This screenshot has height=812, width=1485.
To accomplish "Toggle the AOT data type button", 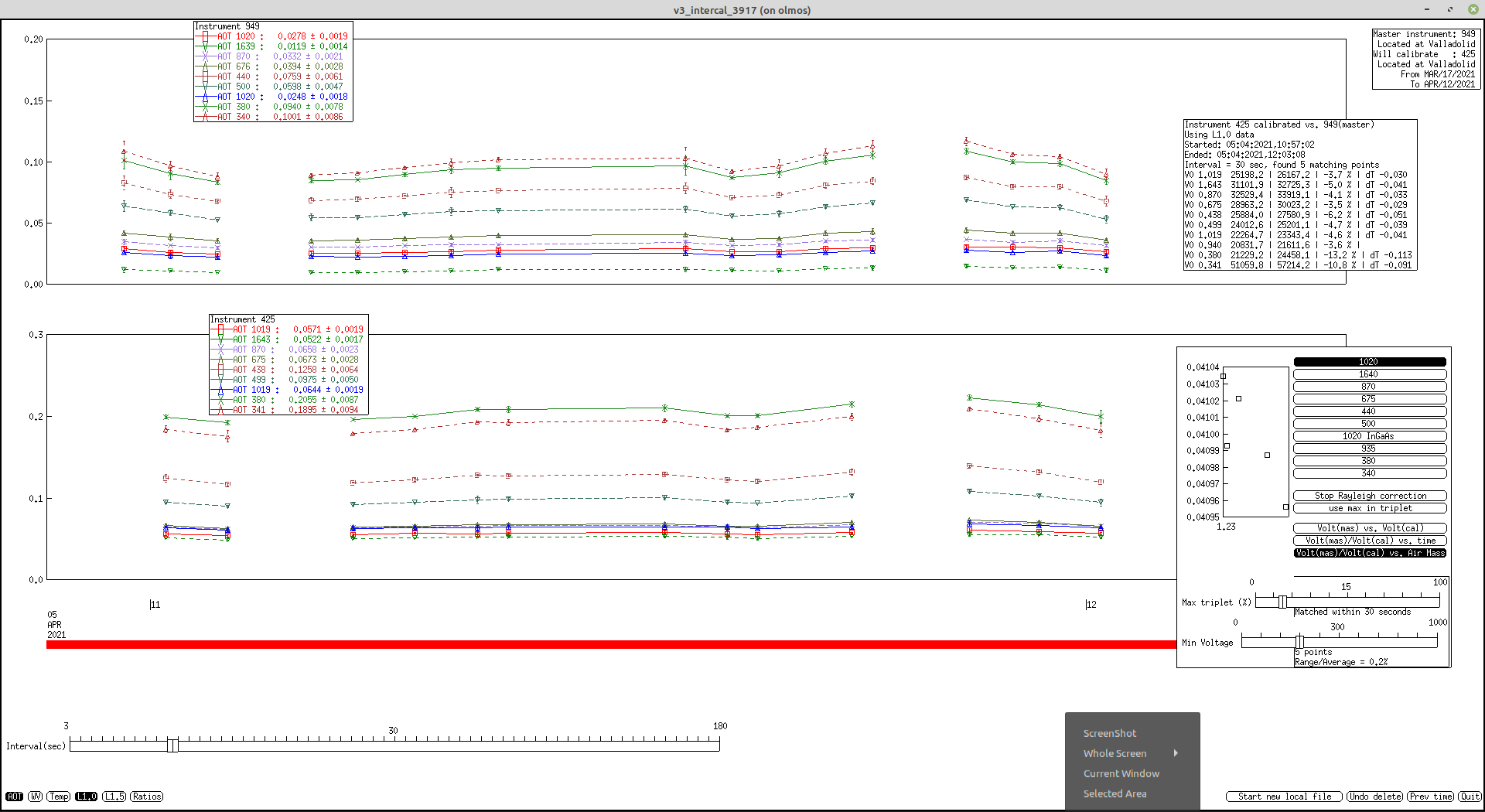I will tap(15, 797).
